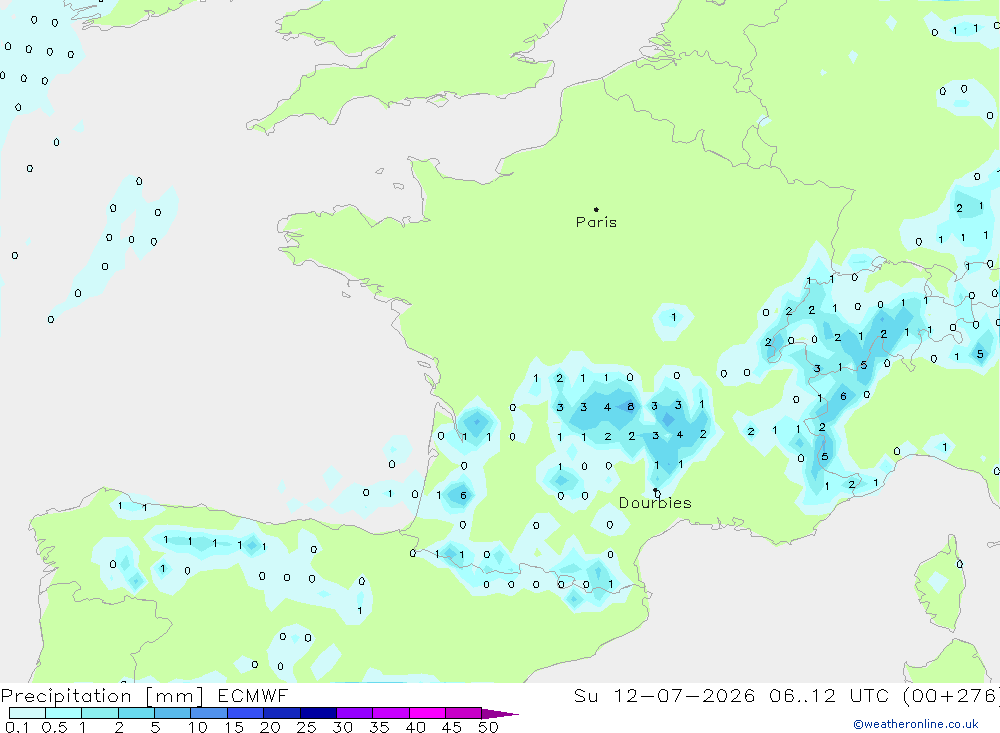Click the 'Su 12-07-2026' forecast date

pyautogui.click(x=664, y=696)
